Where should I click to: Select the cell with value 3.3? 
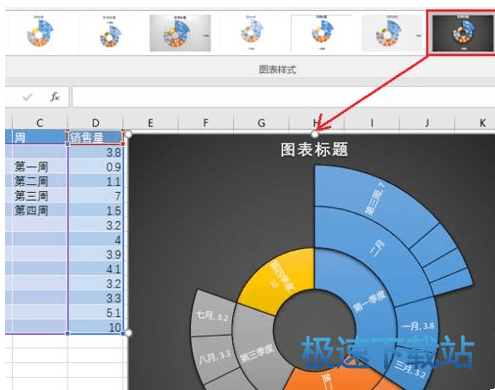(96, 298)
